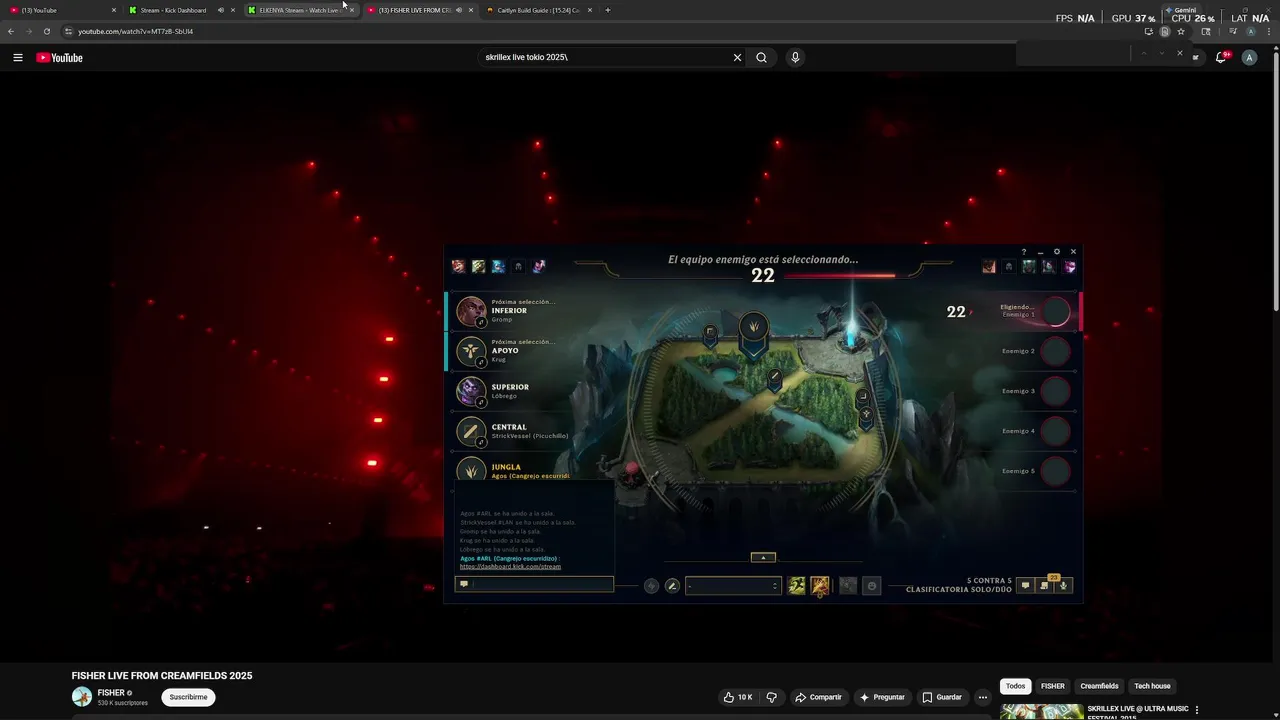The image size is (1280, 720).
Task: Go back in browser history
Action: pos(11,31)
